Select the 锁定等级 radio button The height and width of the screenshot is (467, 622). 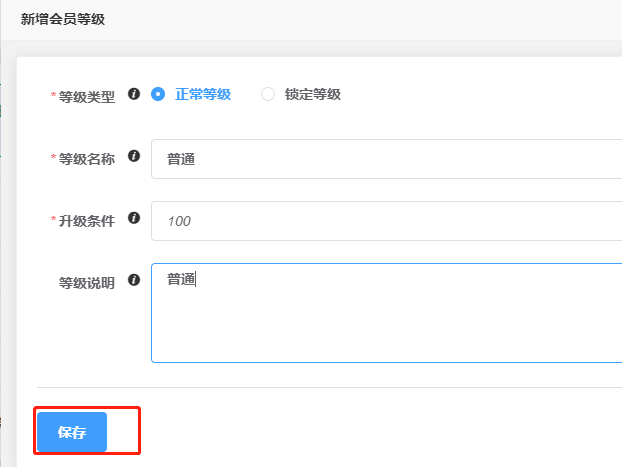[x=268, y=94]
